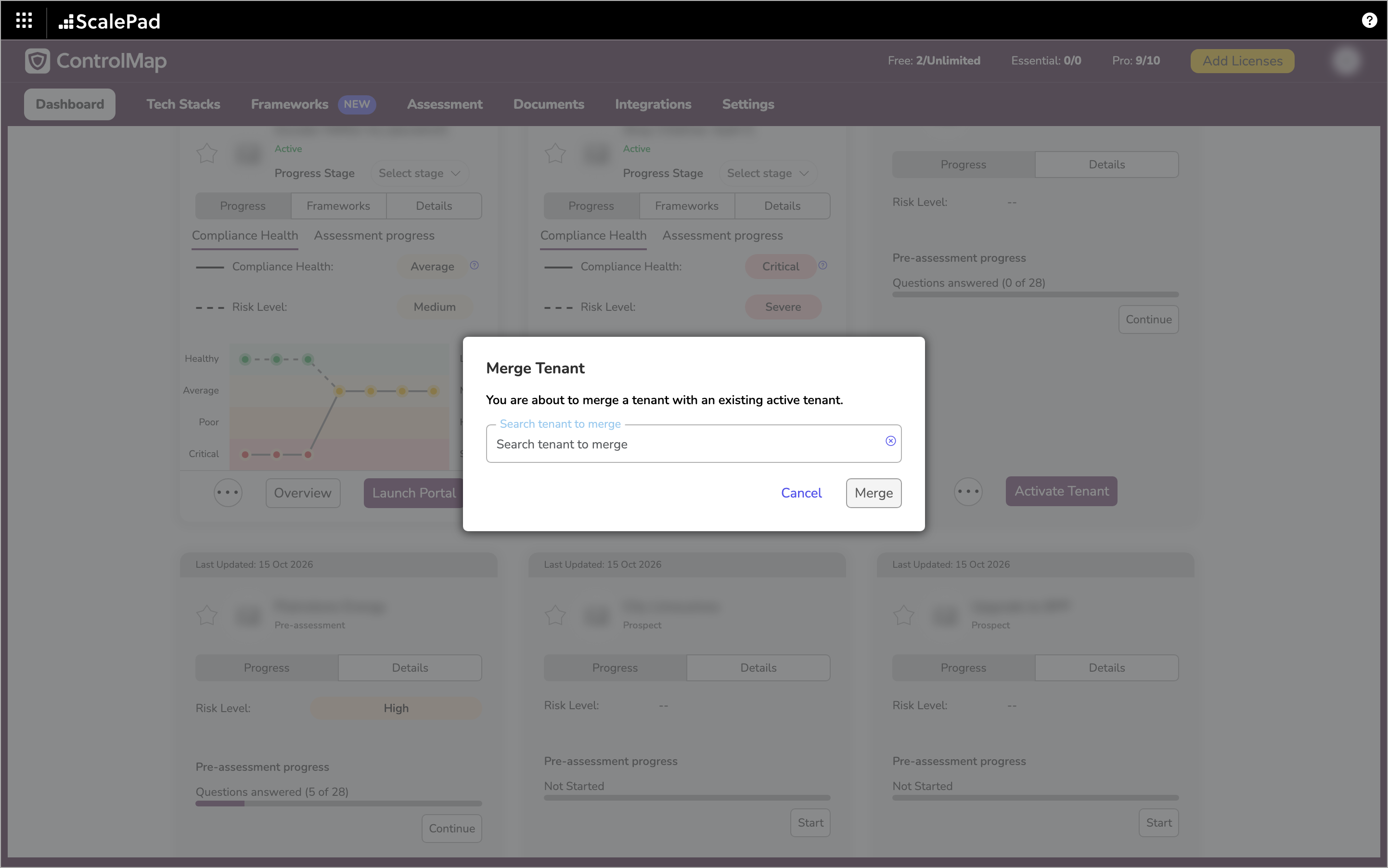Screen dimensions: 1388x868
Task: Star the rightmost Prospect tenant card
Action: [x=904, y=615]
